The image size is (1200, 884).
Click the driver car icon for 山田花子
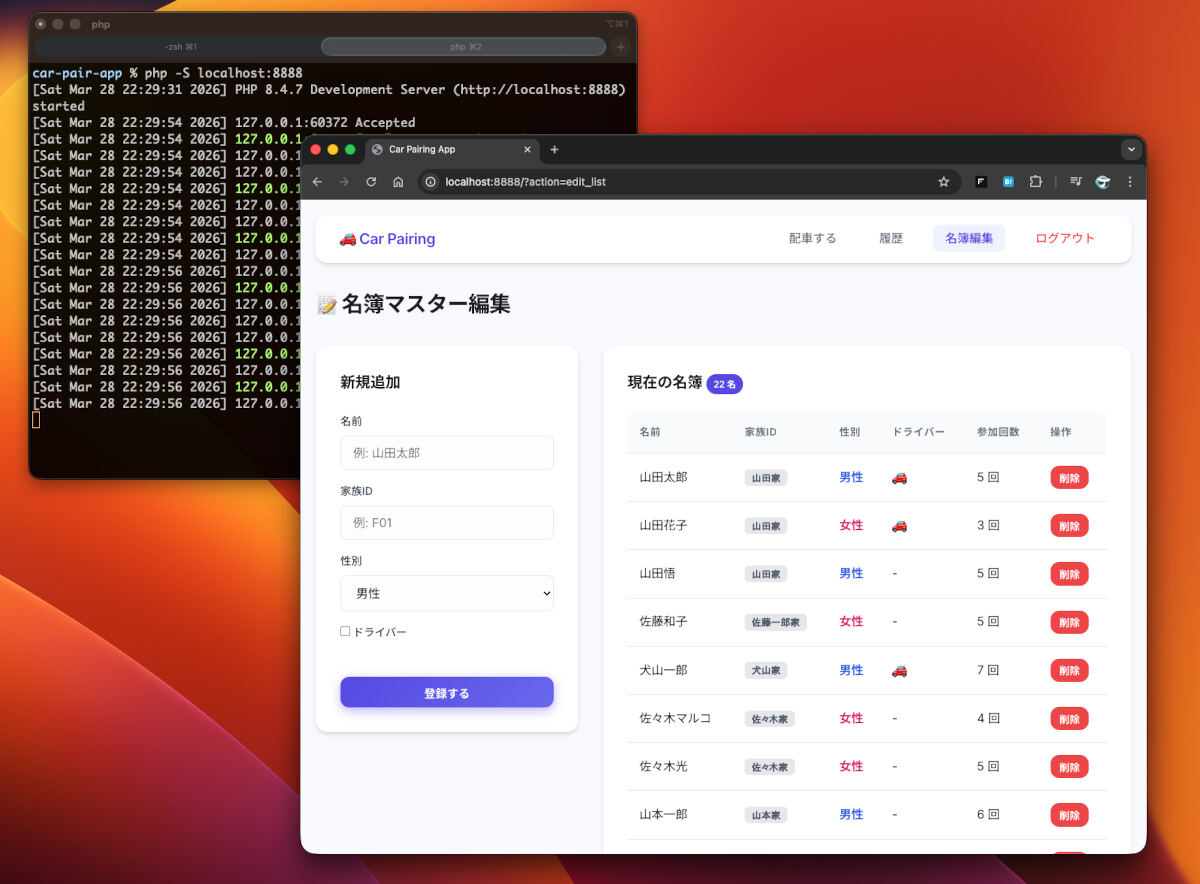899,526
